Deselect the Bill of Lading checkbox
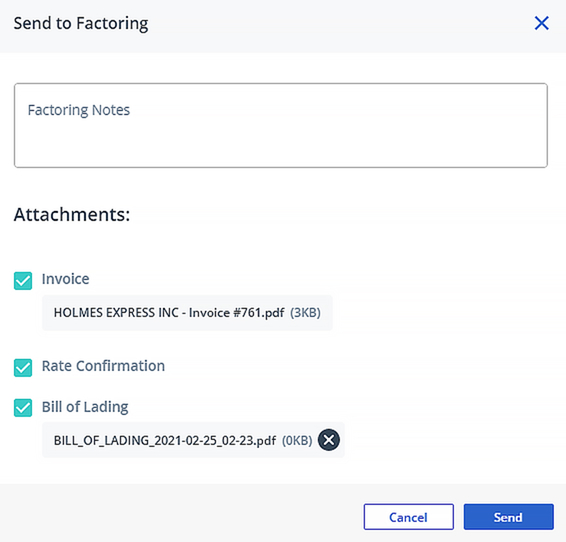566x542 pixels. (x=23, y=408)
